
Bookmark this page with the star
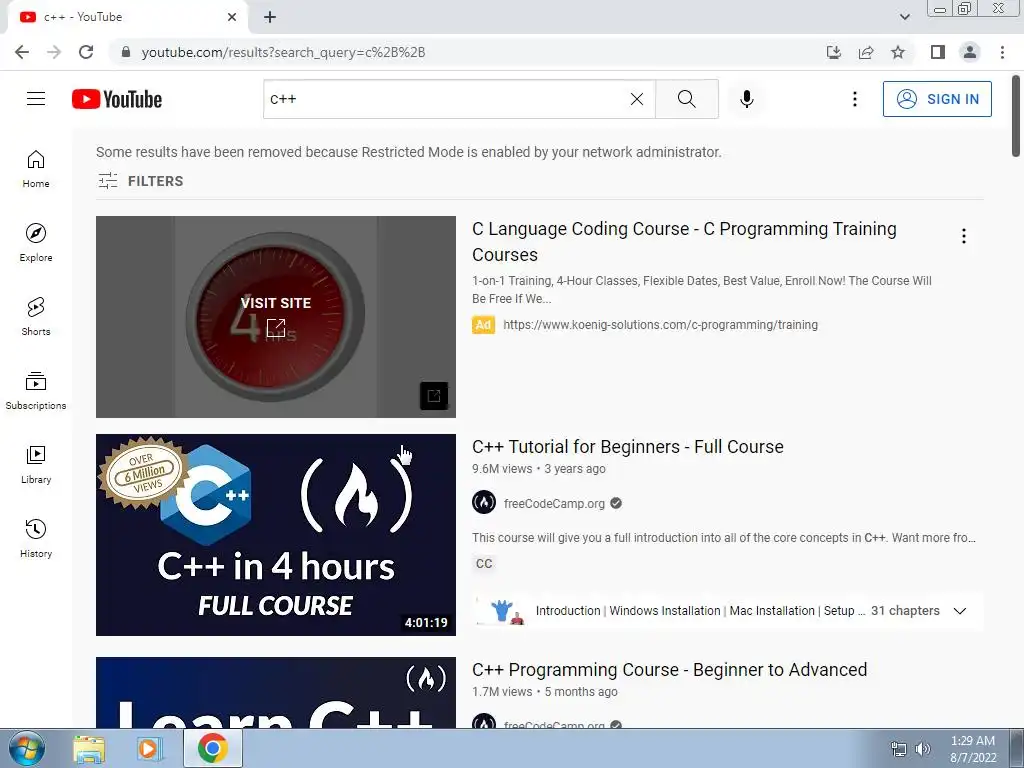(x=898, y=52)
